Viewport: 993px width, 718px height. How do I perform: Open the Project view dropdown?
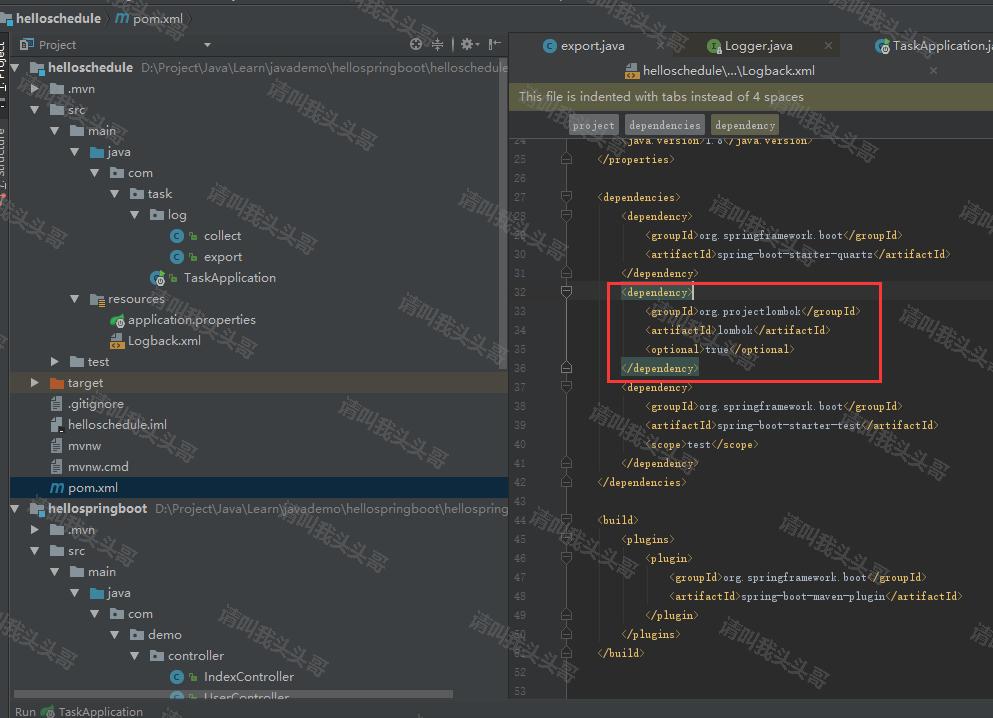(x=207, y=45)
